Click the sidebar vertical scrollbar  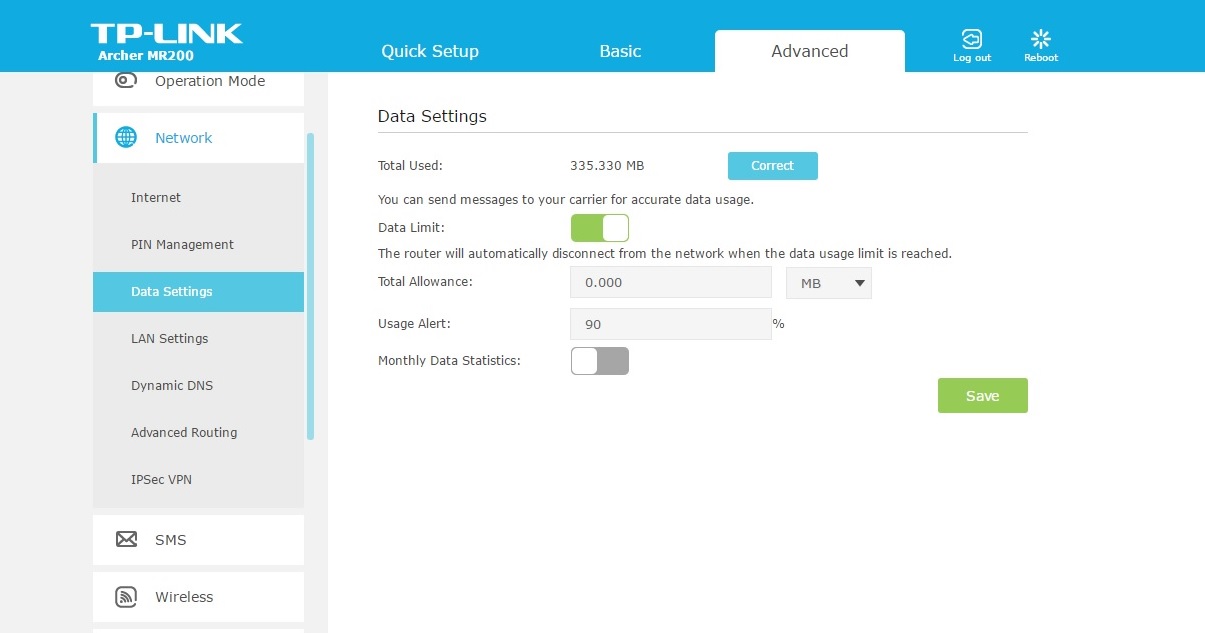[310, 286]
